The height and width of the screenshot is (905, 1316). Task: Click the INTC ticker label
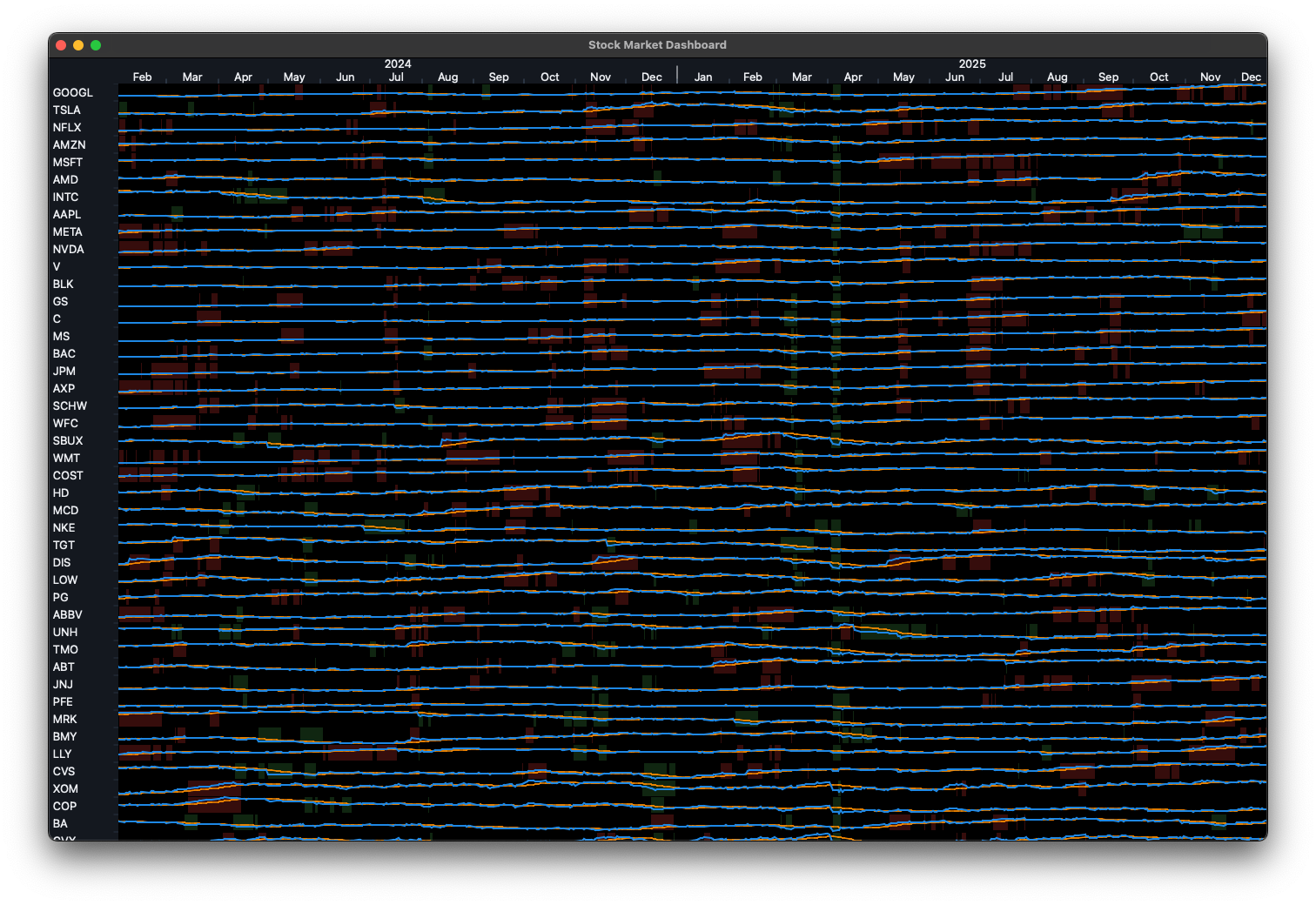click(x=65, y=198)
